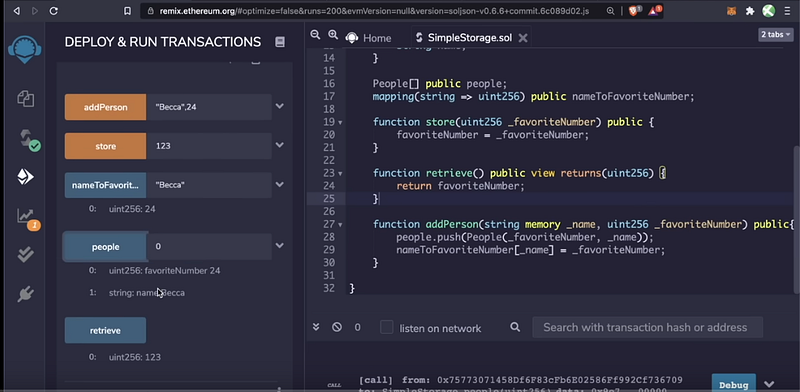Click the 'uint256: 123' retrieve output
Viewport: 800px width, 392px height.
(x=135, y=357)
